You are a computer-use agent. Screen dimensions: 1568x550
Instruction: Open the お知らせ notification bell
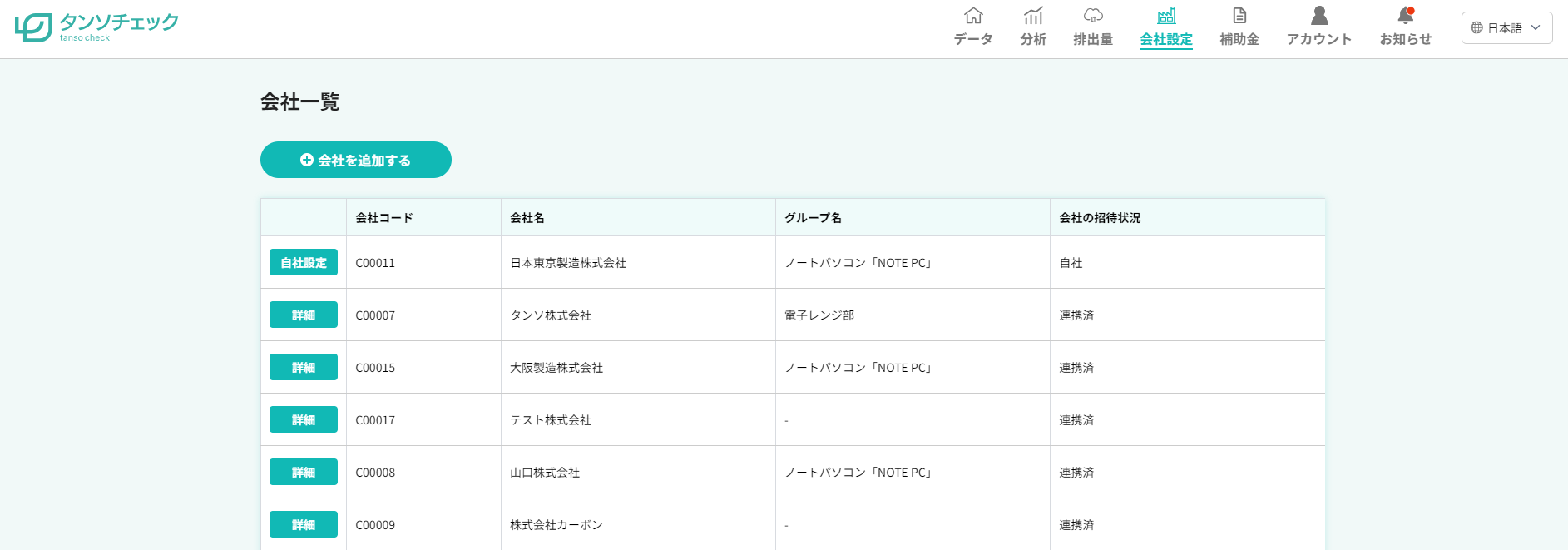(1406, 17)
